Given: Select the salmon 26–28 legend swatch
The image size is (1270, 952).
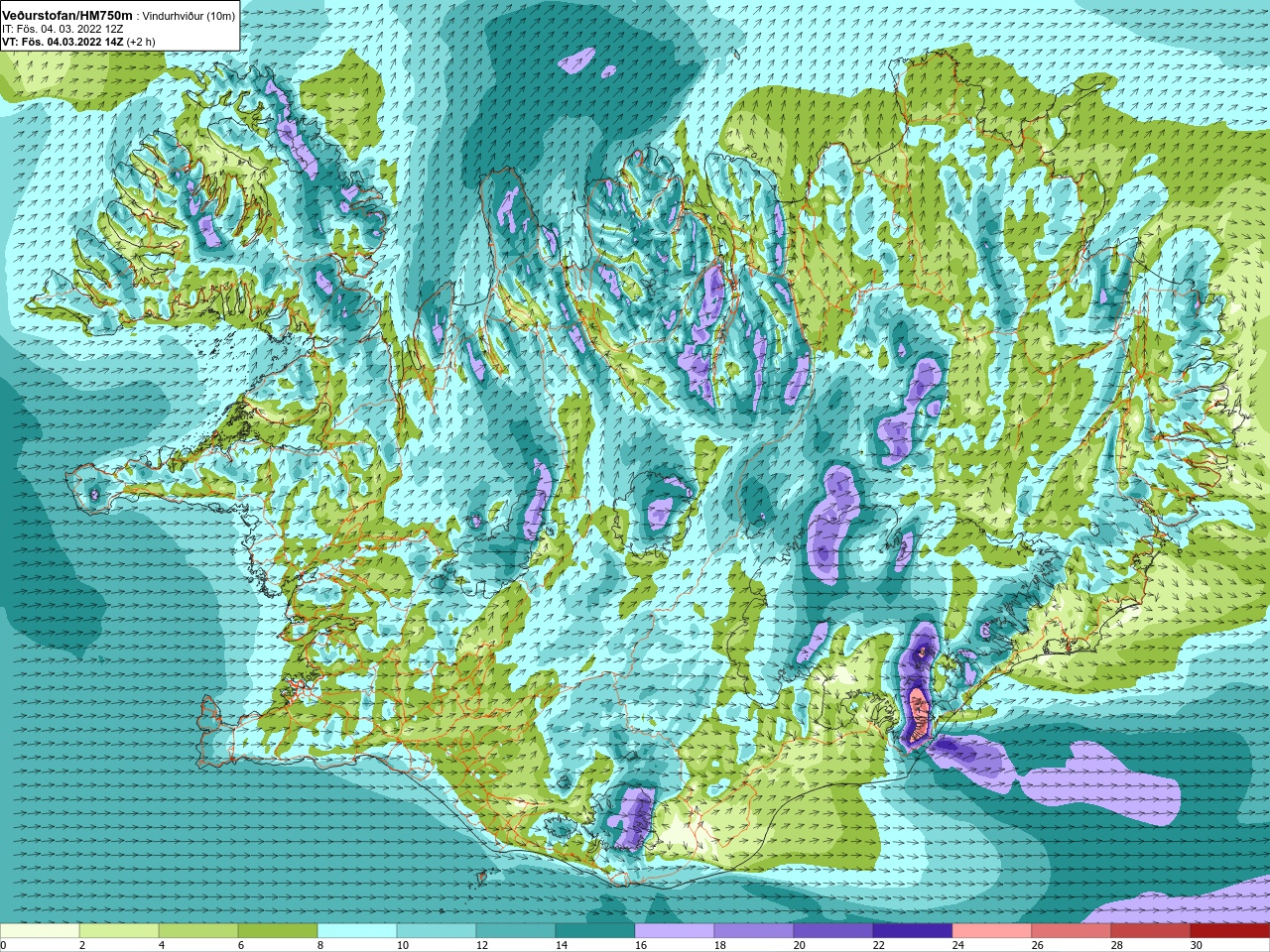Looking at the screenshot, I should click(x=1072, y=931).
